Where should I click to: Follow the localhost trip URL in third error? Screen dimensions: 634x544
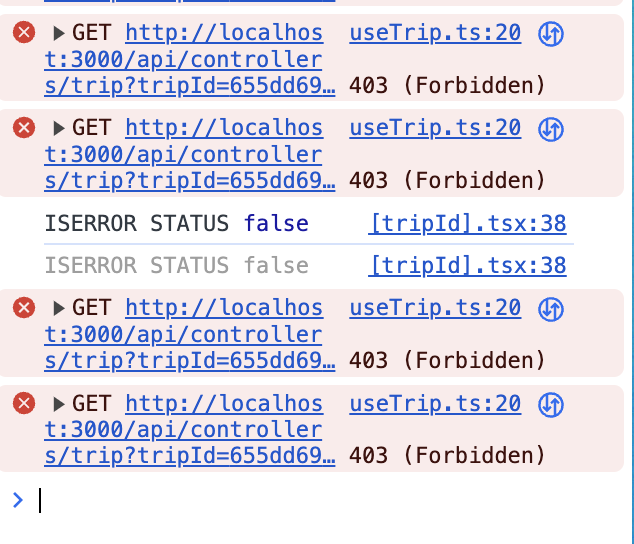click(190, 334)
